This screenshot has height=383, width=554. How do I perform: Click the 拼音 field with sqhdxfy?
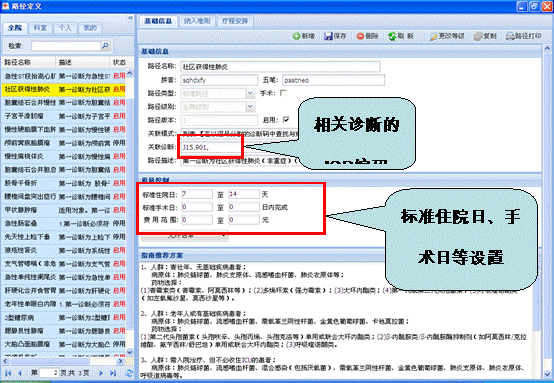coord(219,80)
